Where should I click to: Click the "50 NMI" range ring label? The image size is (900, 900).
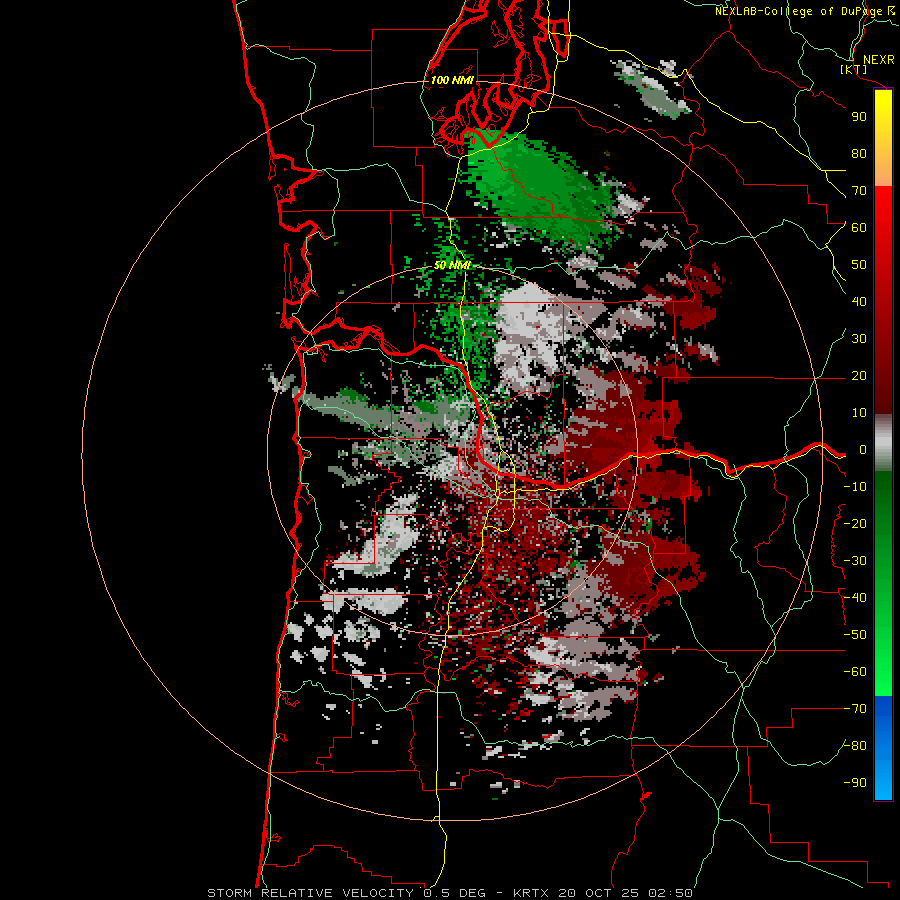coord(452,265)
